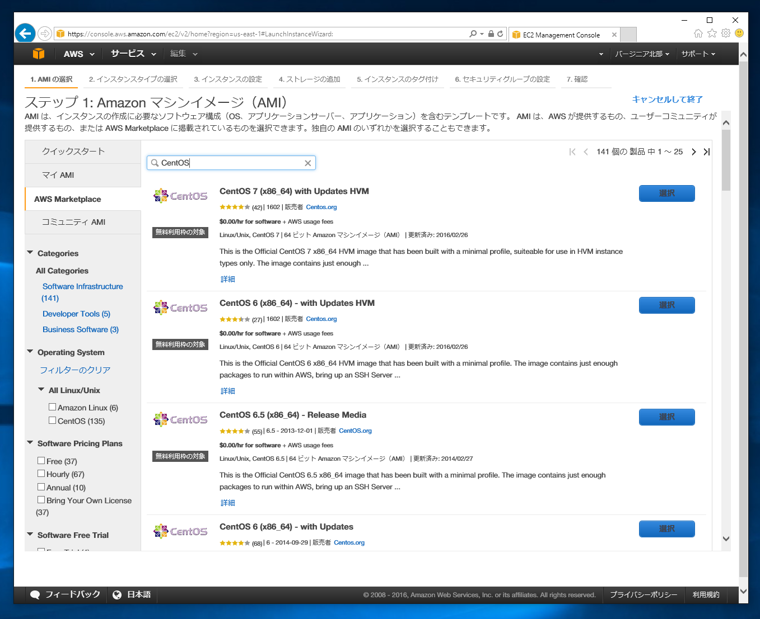Viewport: 760px width, 619px height.
Task: Open favorites star icon
Action: click(712, 33)
